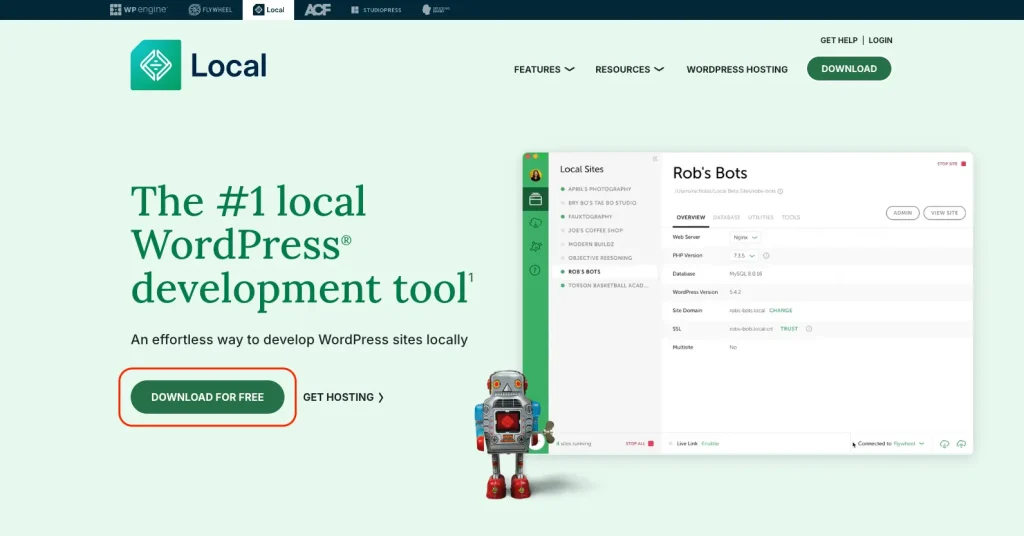
Task: Switch to the Utilities tab
Action: click(x=760, y=217)
